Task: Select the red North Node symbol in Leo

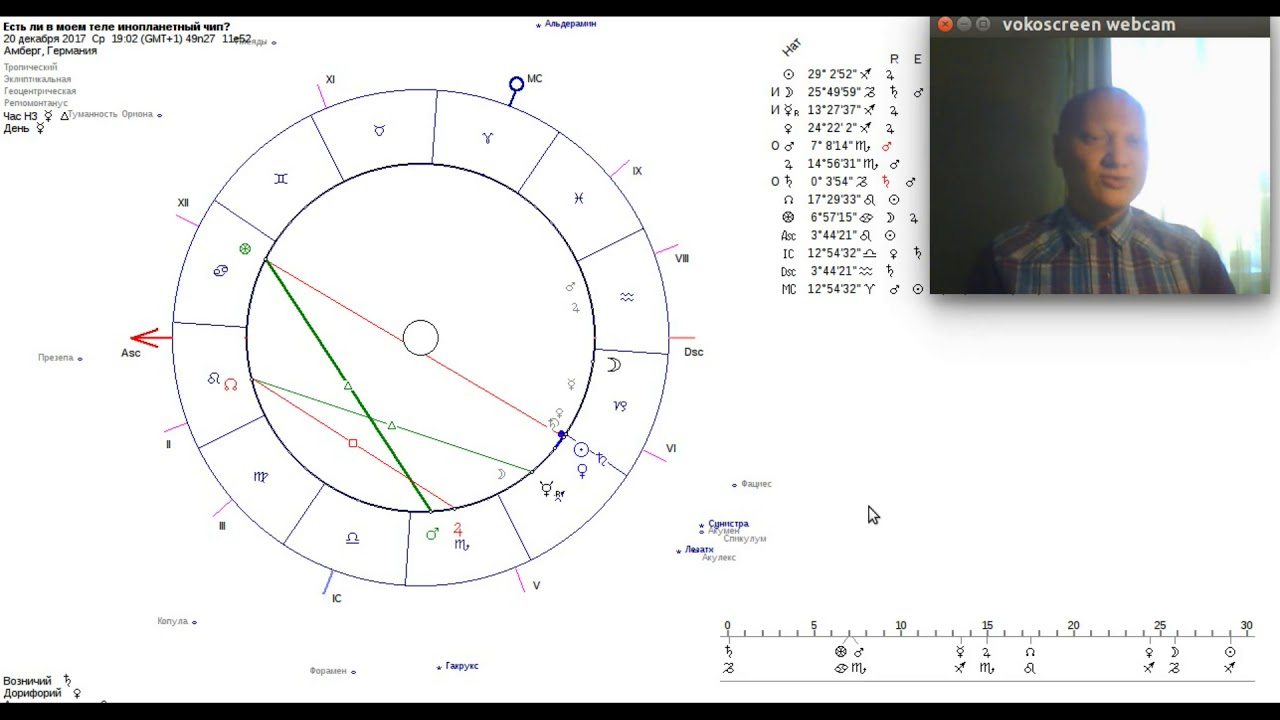Action: pos(231,384)
